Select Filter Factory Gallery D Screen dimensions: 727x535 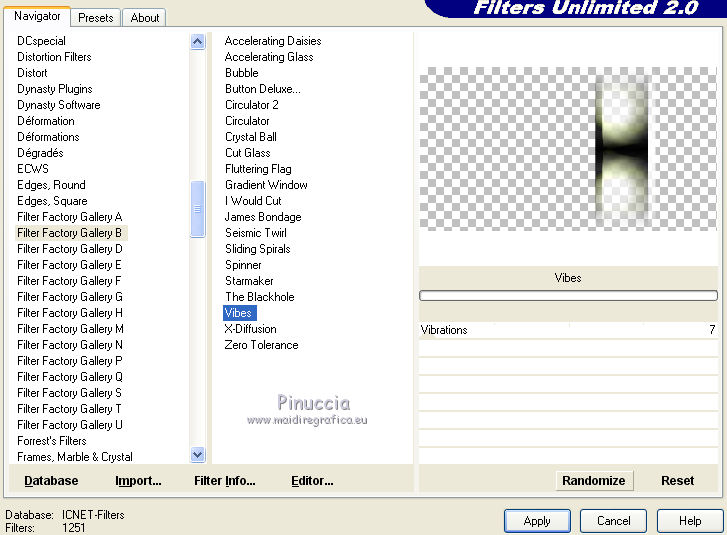[x=70, y=249]
